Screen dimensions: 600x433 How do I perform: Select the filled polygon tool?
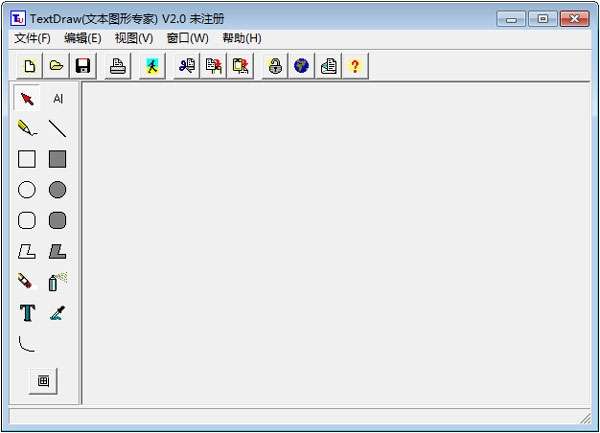pos(57,251)
